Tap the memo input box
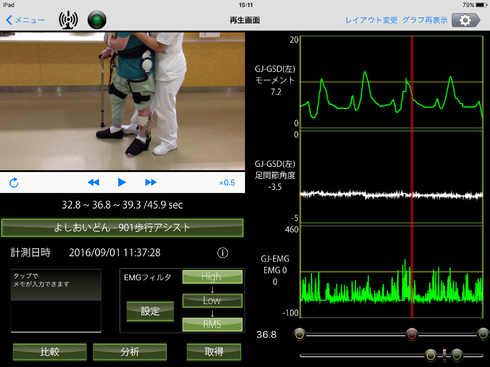 tap(56, 301)
